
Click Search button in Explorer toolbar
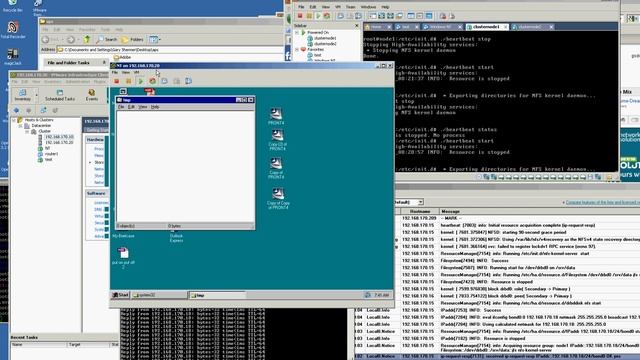107,40
